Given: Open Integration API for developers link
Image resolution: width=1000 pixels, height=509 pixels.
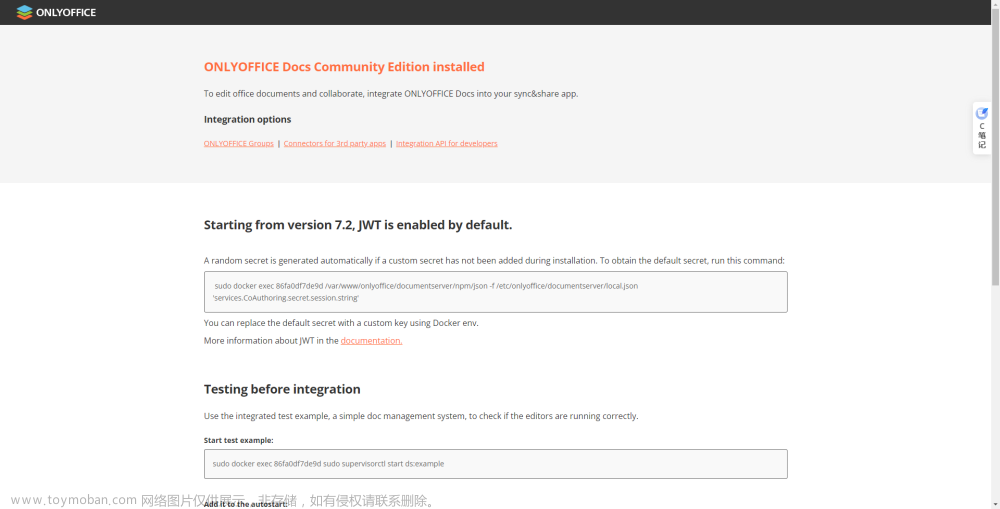Looking at the screenshot, I should [x=446, y=144].
